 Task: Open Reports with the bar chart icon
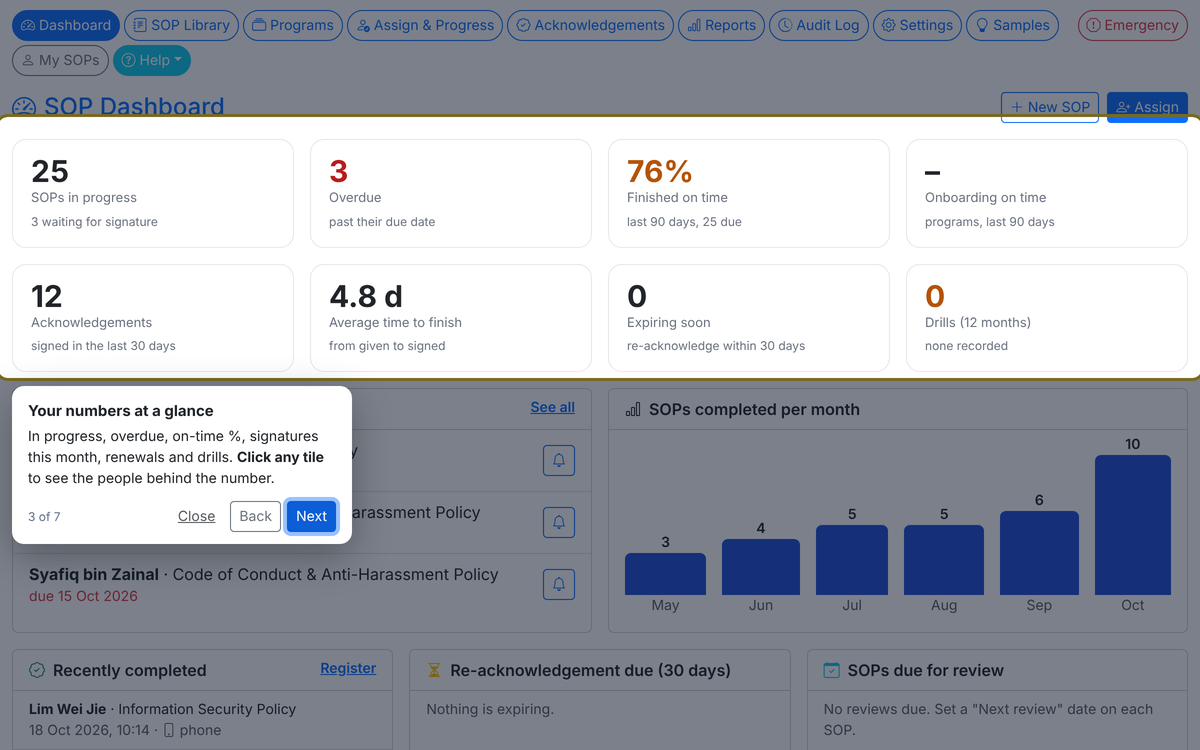721,25
